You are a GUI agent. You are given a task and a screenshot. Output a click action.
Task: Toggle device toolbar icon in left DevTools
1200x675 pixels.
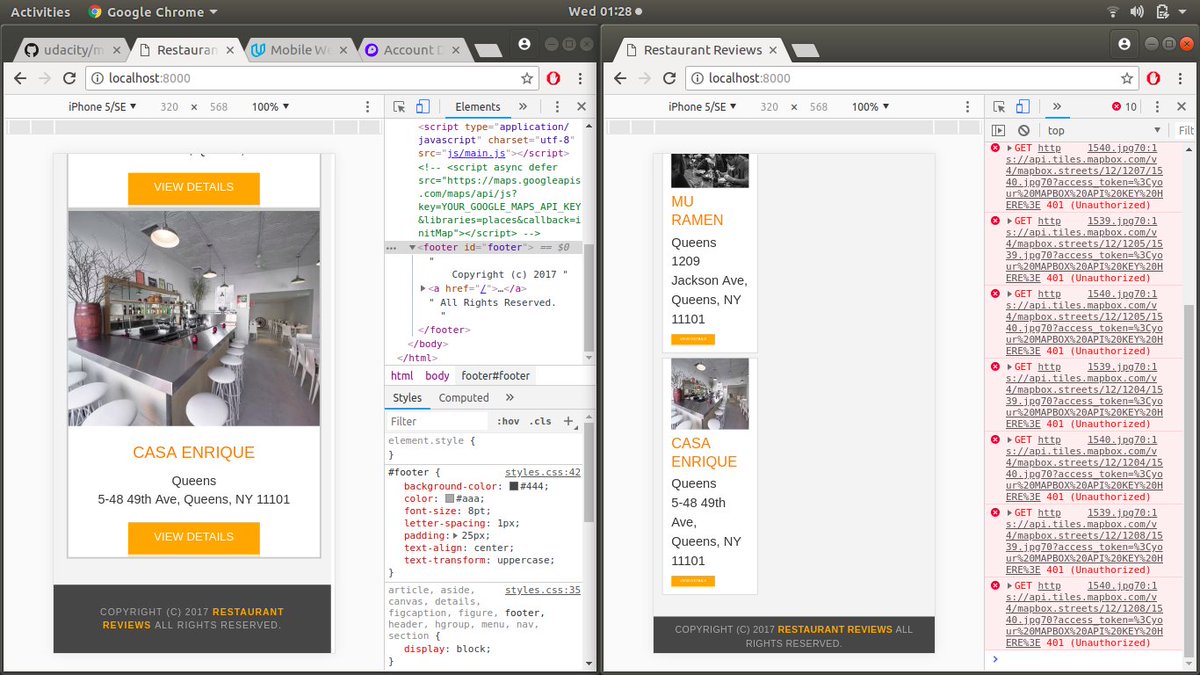(x=423, y=106)
